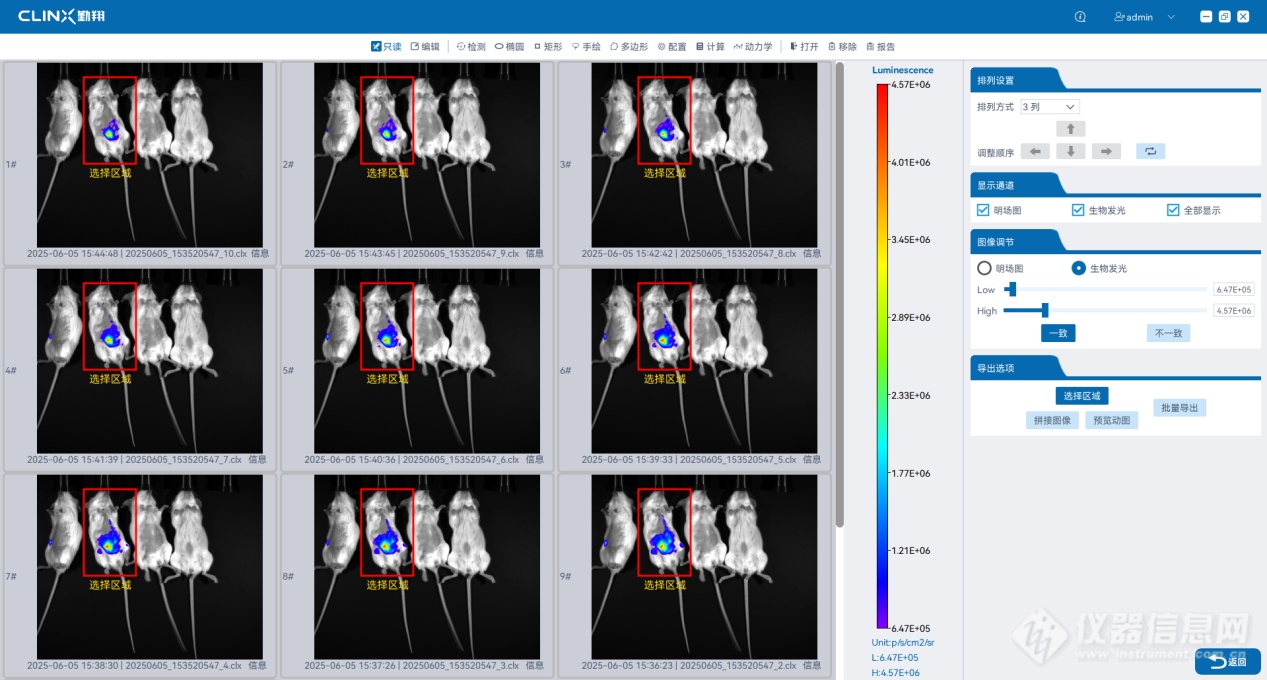Click the High luminescence slider handle

[x=1045, y=311]
